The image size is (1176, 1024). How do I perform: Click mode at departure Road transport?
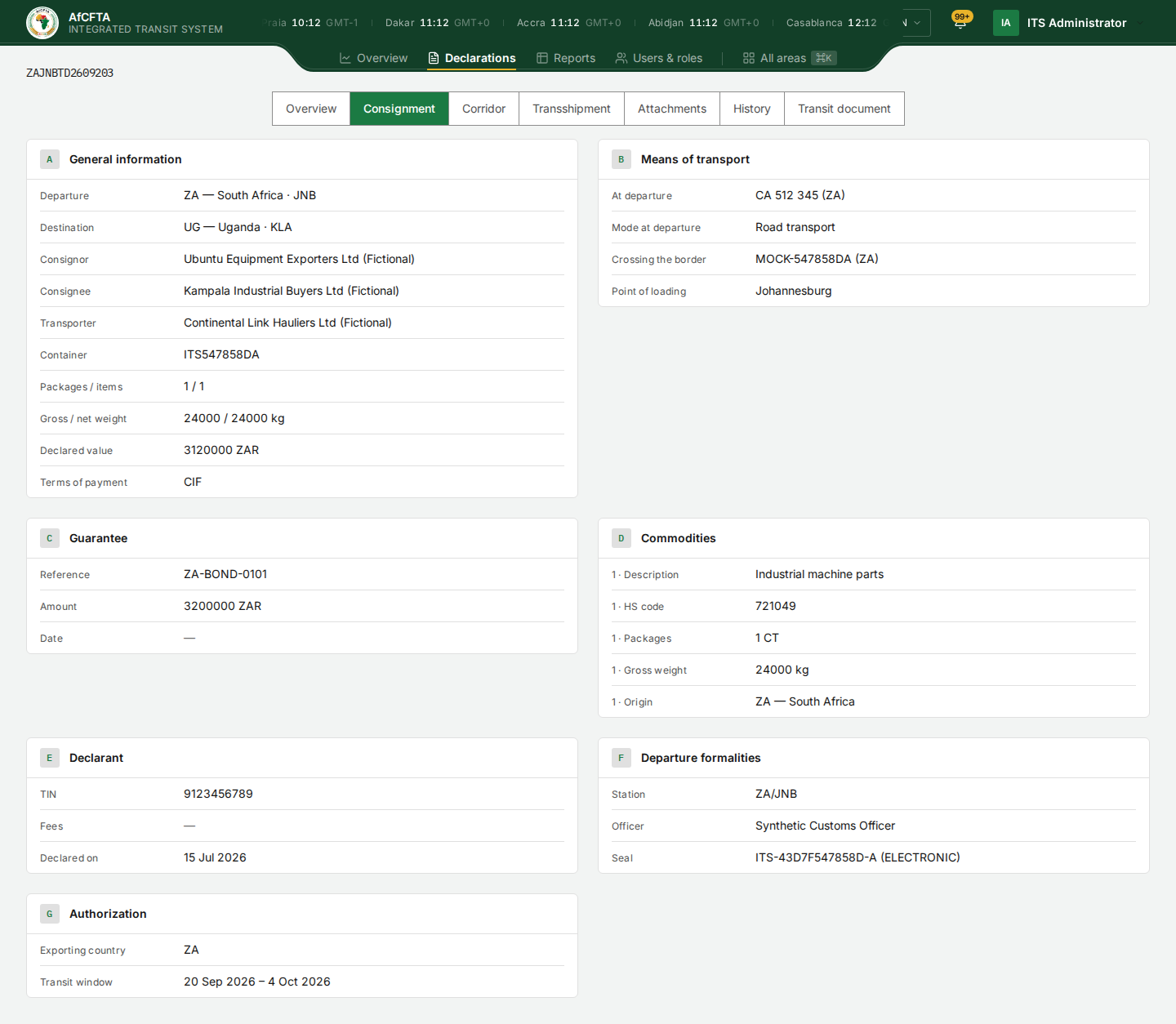click(795, 227)
